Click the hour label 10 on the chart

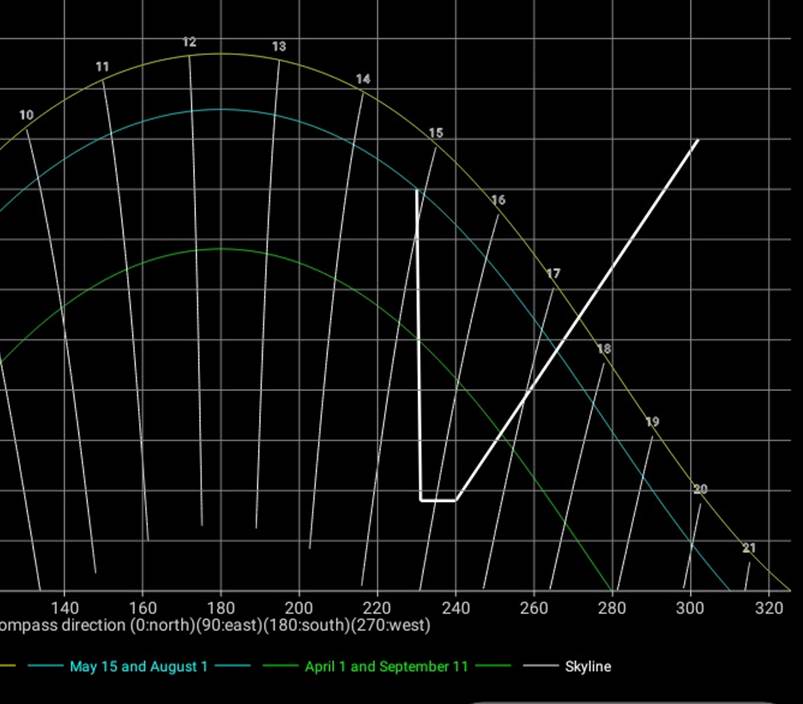point(26,115)
